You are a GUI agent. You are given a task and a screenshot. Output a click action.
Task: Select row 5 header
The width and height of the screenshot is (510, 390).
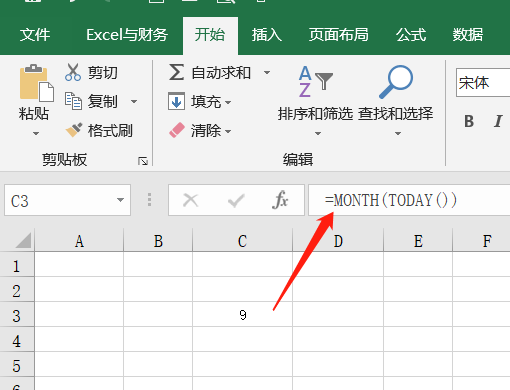click(x=17, y=365)
